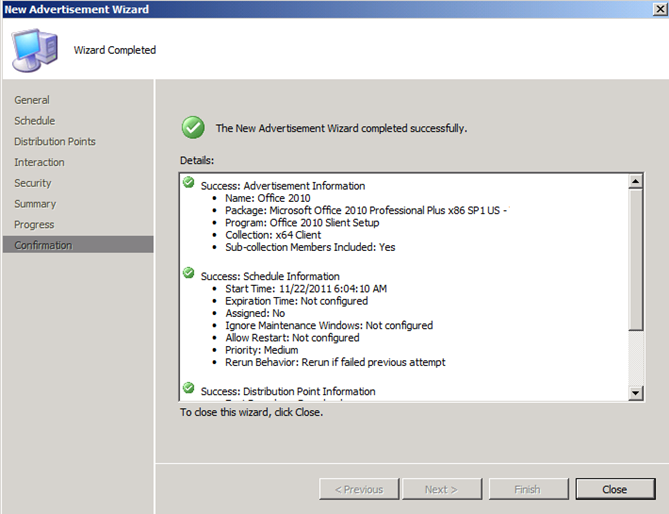Go to the Interaction step

pos(39,162)
